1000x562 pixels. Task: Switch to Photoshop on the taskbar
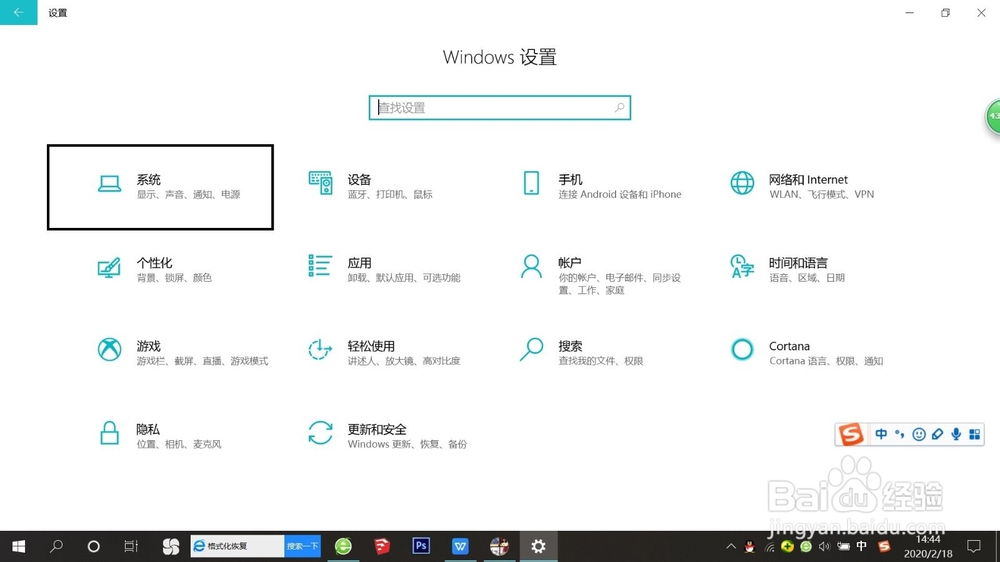[x=421, y=546]
